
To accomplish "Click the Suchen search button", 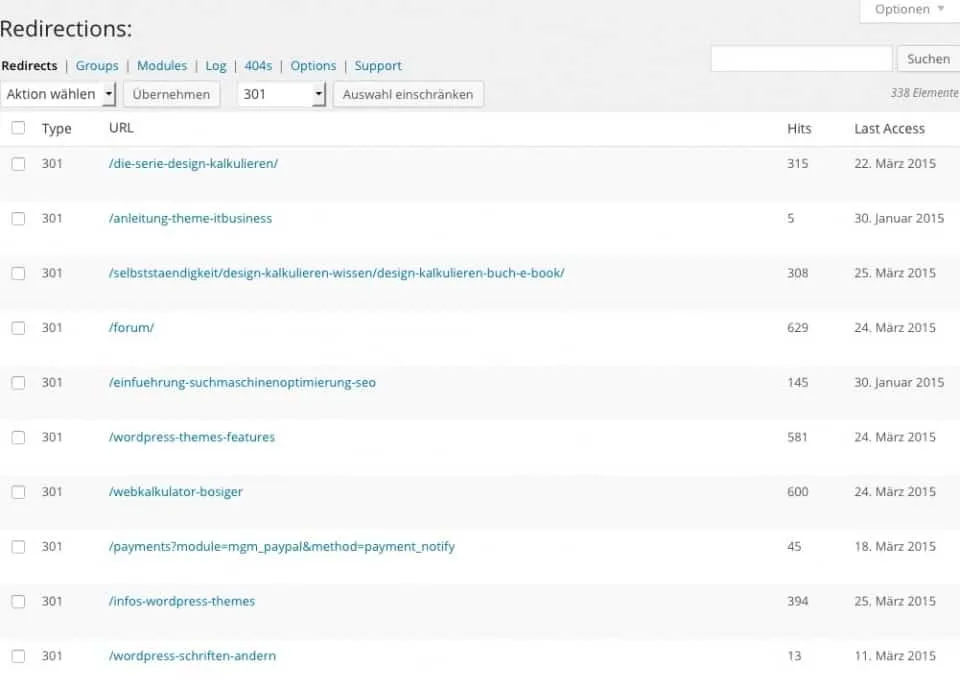I will coord(927,59).
